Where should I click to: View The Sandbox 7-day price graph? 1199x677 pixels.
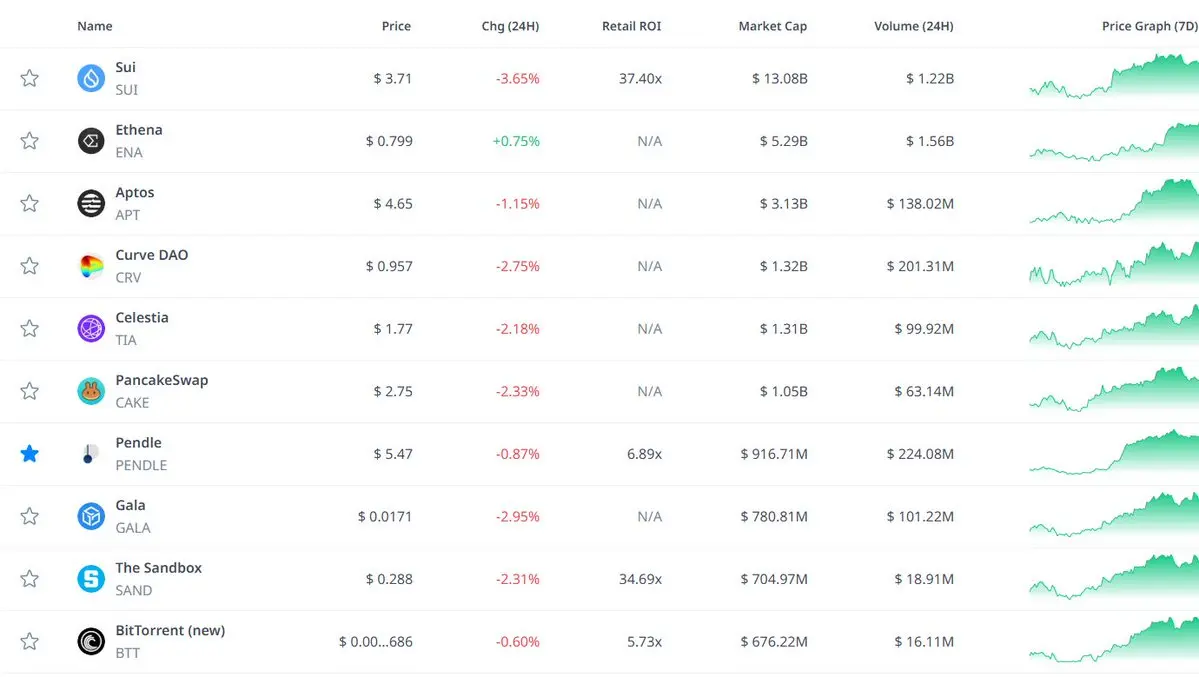tap(1114, 578)
